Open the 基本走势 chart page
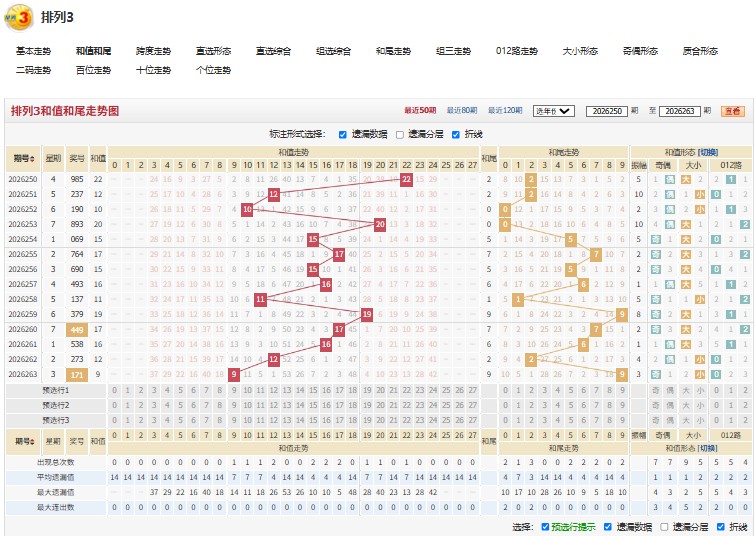 click(33, 51)
